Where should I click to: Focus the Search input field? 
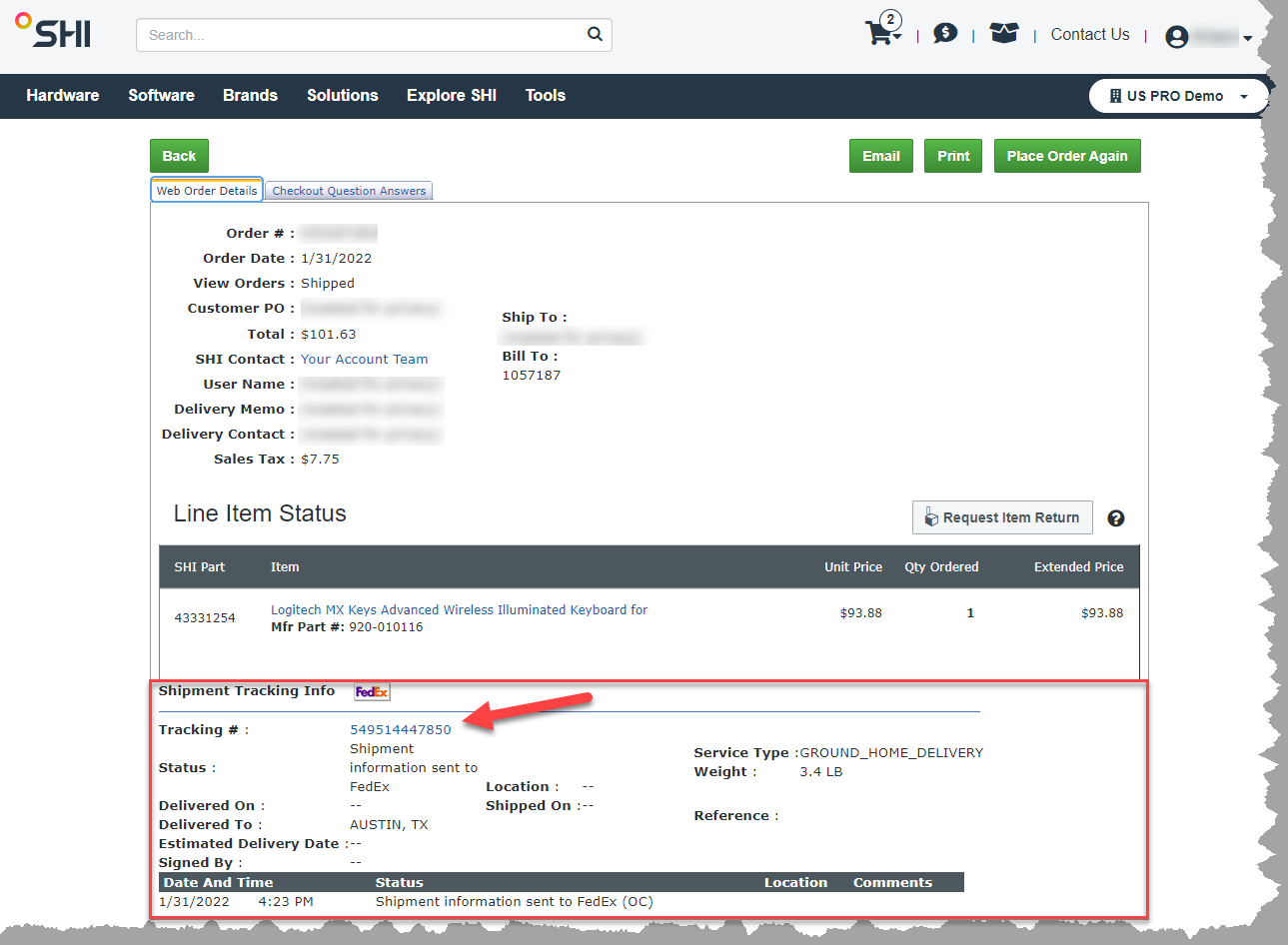[374, 35]
